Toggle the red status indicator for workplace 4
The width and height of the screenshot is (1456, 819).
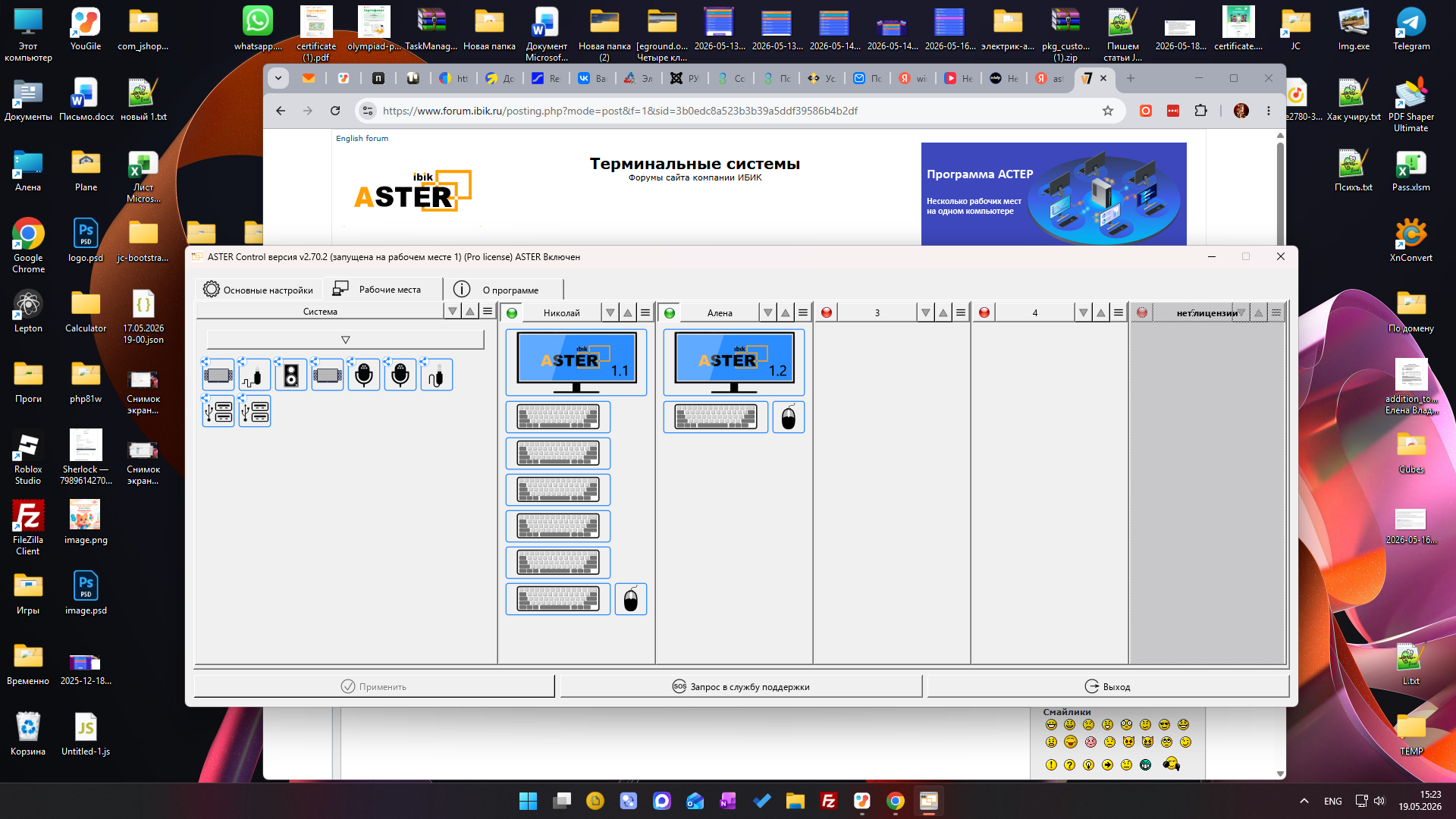984,312
